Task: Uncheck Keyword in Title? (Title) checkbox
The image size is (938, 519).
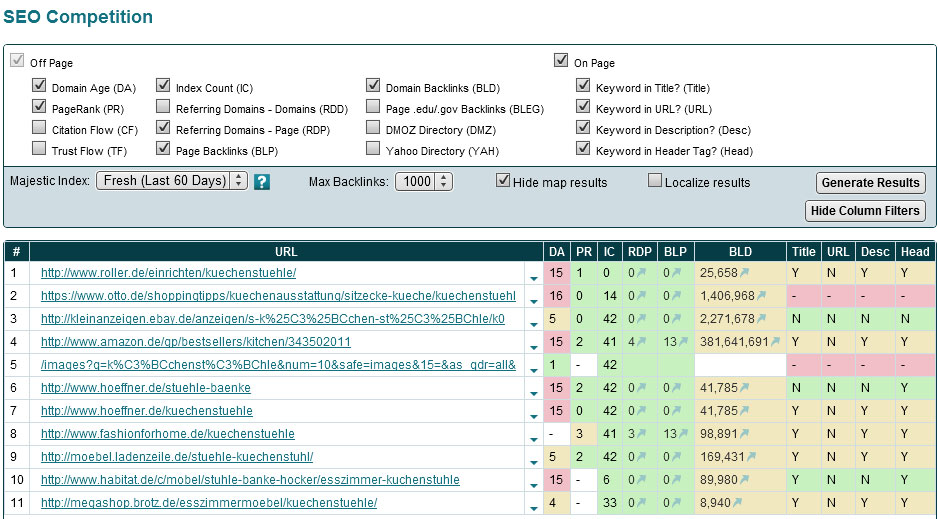Action: pyautogui.click(x=583, y=86)
